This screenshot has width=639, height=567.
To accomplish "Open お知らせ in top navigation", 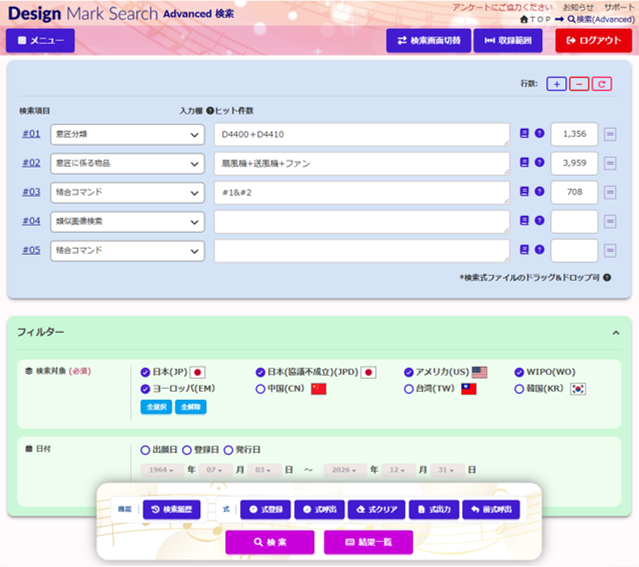I will 578,8.
